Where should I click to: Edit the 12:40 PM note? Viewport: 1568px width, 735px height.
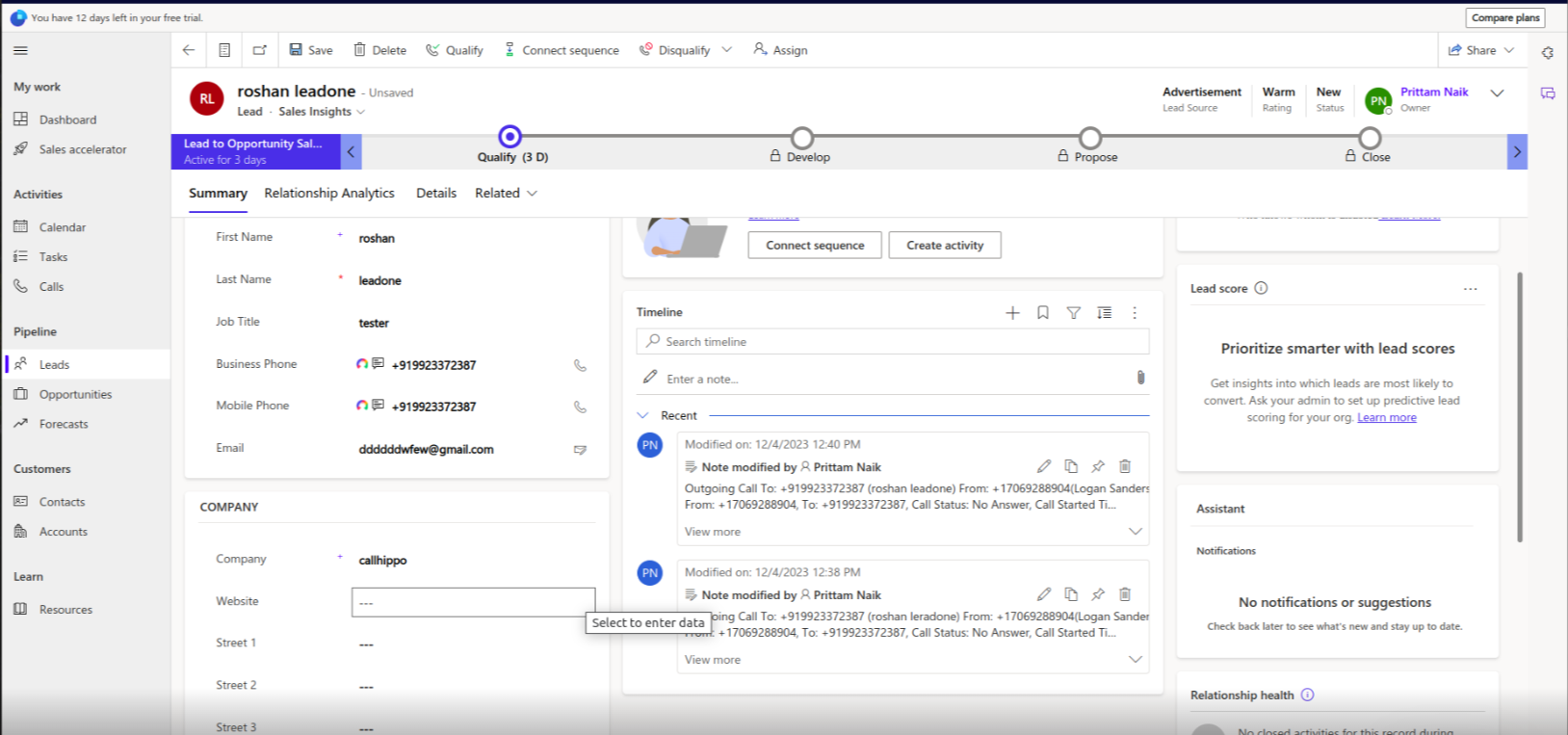(1044, 466)
